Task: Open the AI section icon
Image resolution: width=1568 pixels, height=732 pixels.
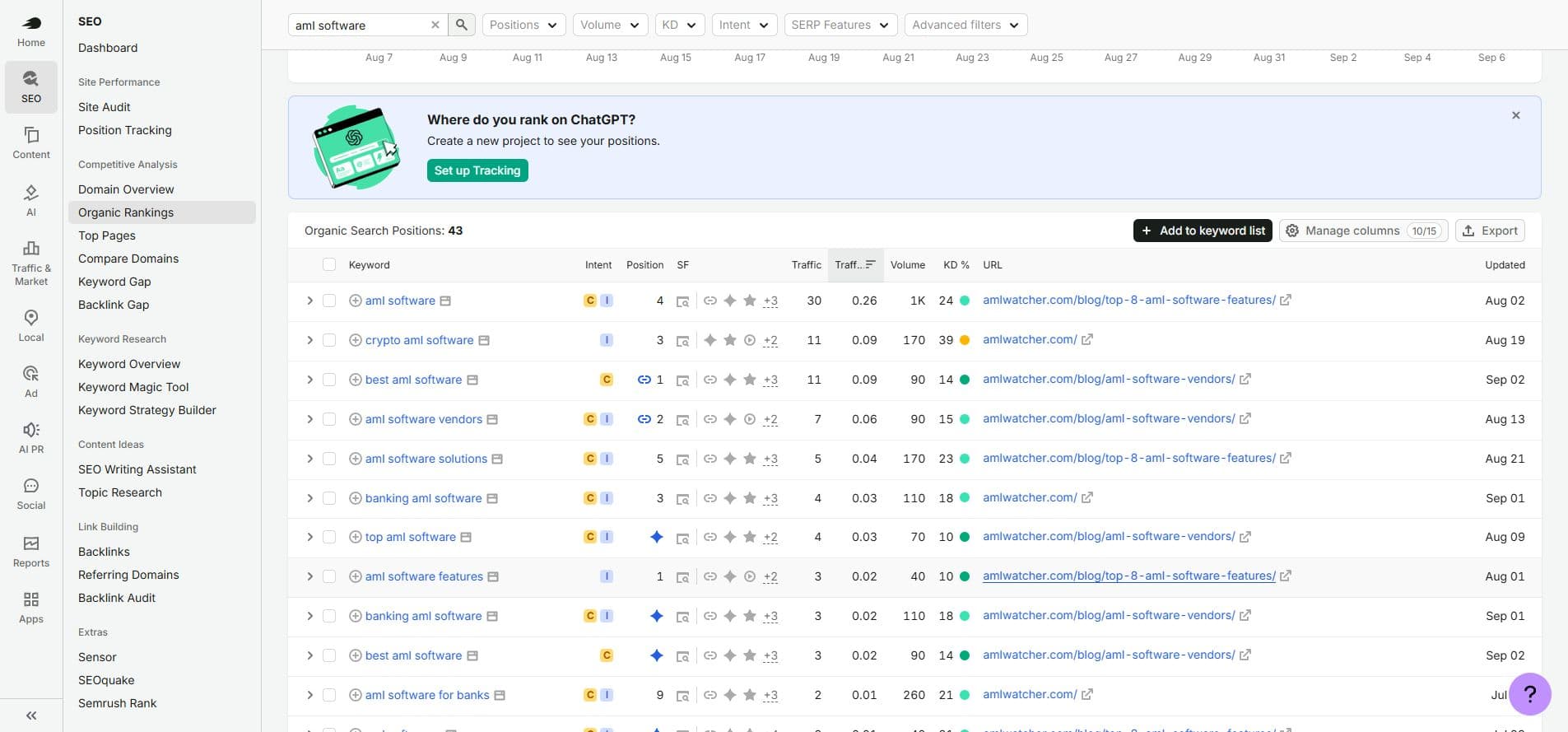Action: pyautogui.click(x=31, y=200)
